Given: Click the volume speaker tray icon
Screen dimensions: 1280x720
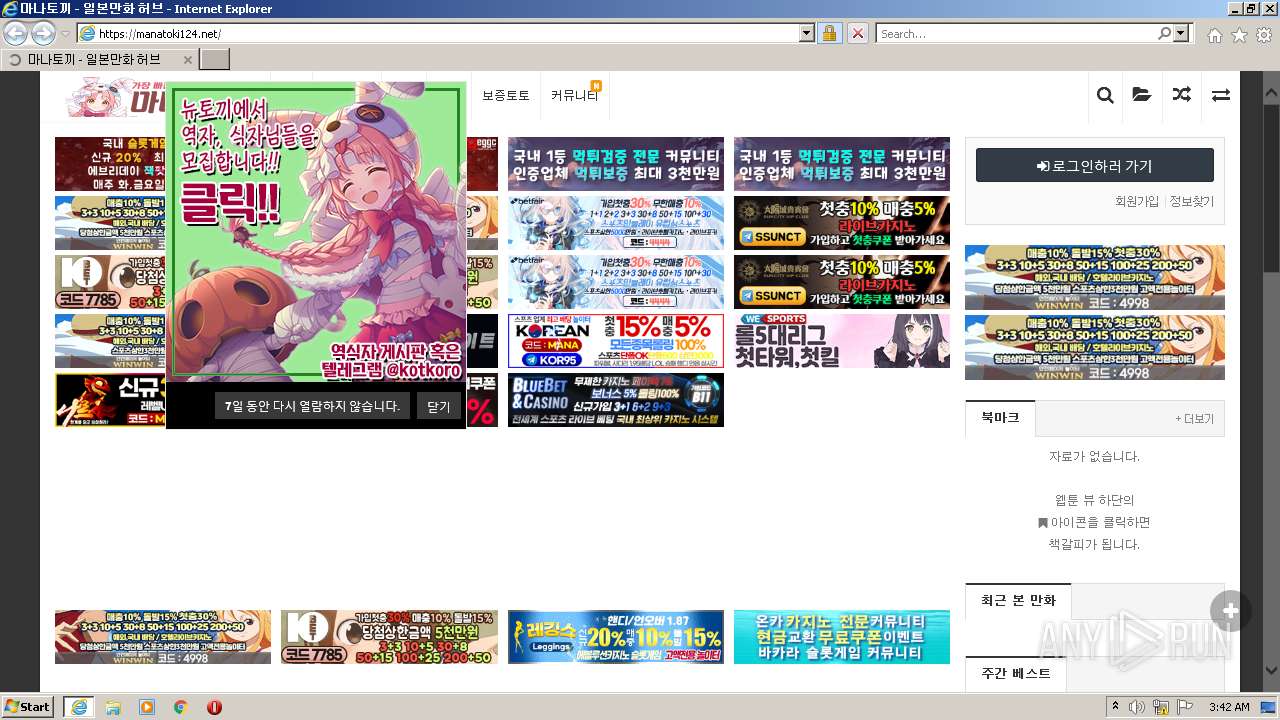Looking at the screenshot, I should [1137, 707].
